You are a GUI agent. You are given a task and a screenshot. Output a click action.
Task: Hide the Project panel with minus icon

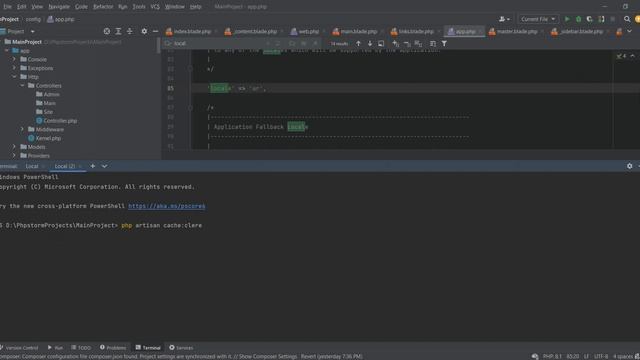(156, 31)
